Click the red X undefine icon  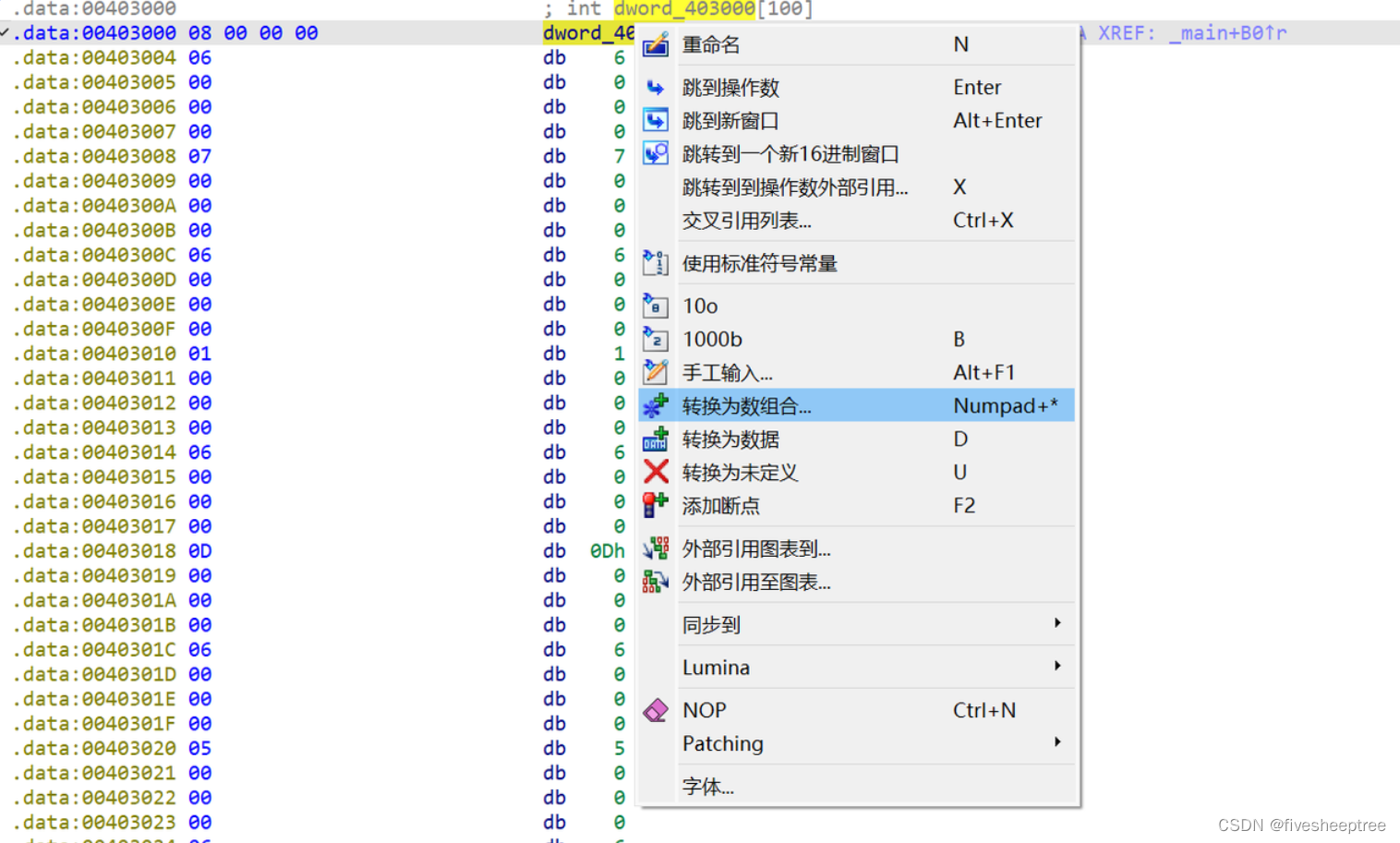656,472
